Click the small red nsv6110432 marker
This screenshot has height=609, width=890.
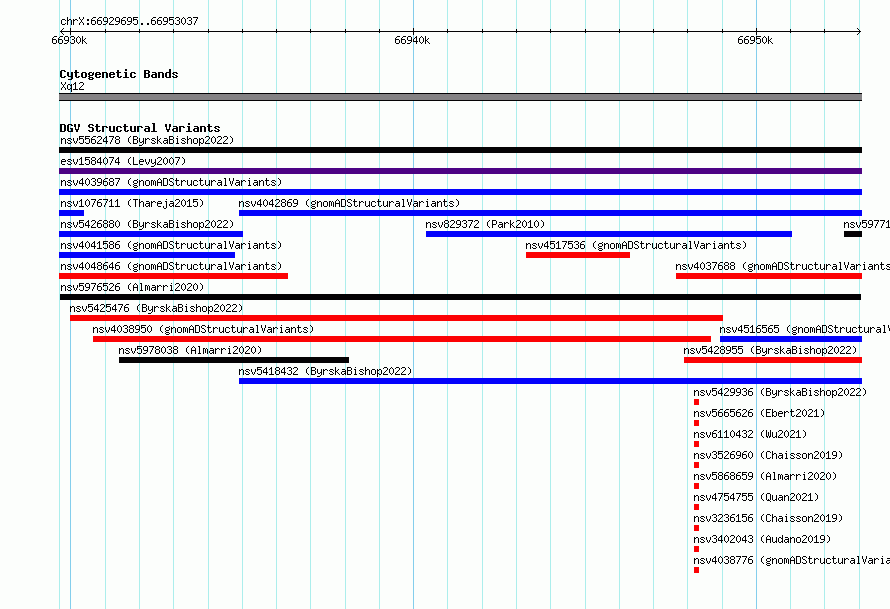click(696, 444)
